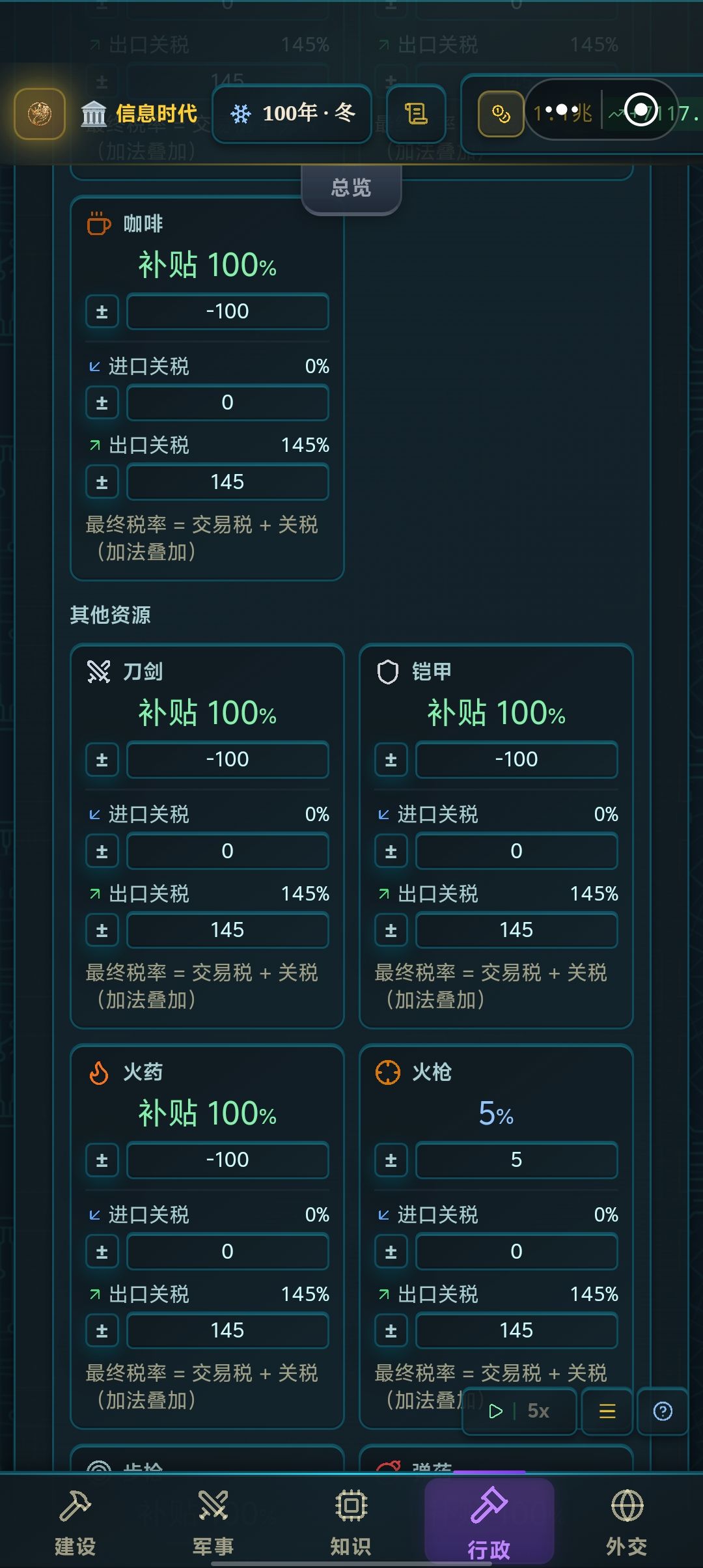Toggle the ± sign for 铠甲 export tariff
The width and height of the screenshot is (703, 1568).
click(x=391, y=930)
